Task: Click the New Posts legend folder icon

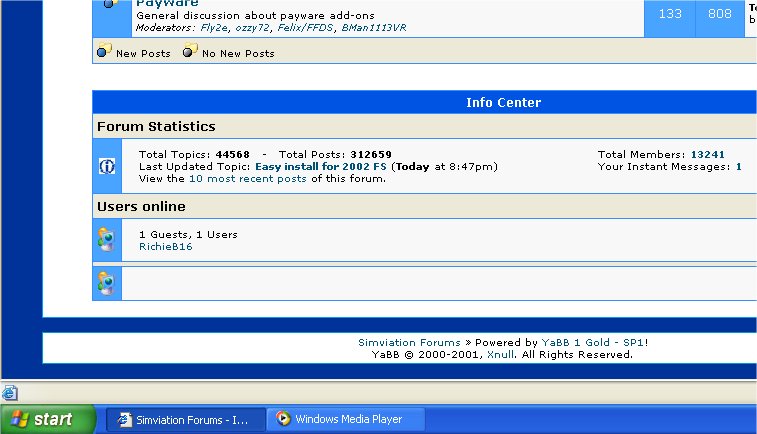Action: (104, 50)
